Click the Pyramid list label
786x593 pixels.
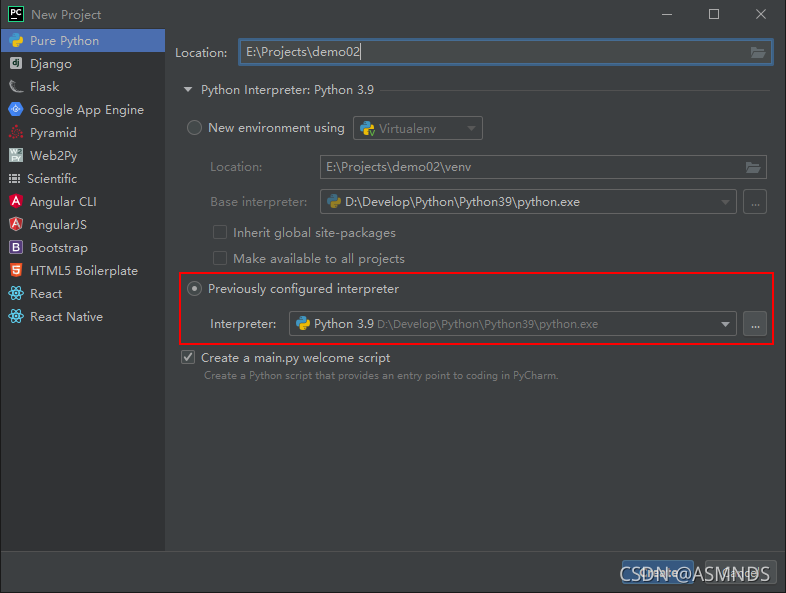53,133
